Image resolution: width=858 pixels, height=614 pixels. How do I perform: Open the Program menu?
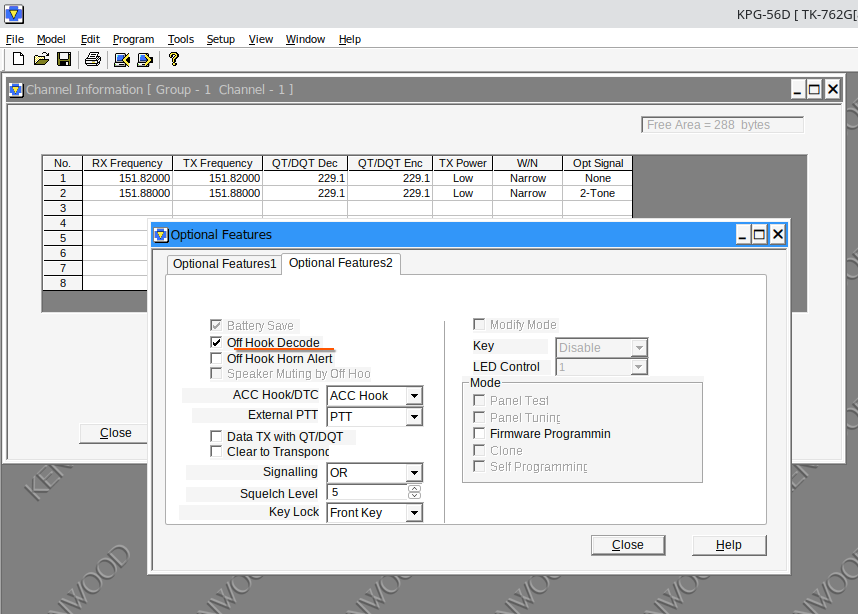(134, 39)
